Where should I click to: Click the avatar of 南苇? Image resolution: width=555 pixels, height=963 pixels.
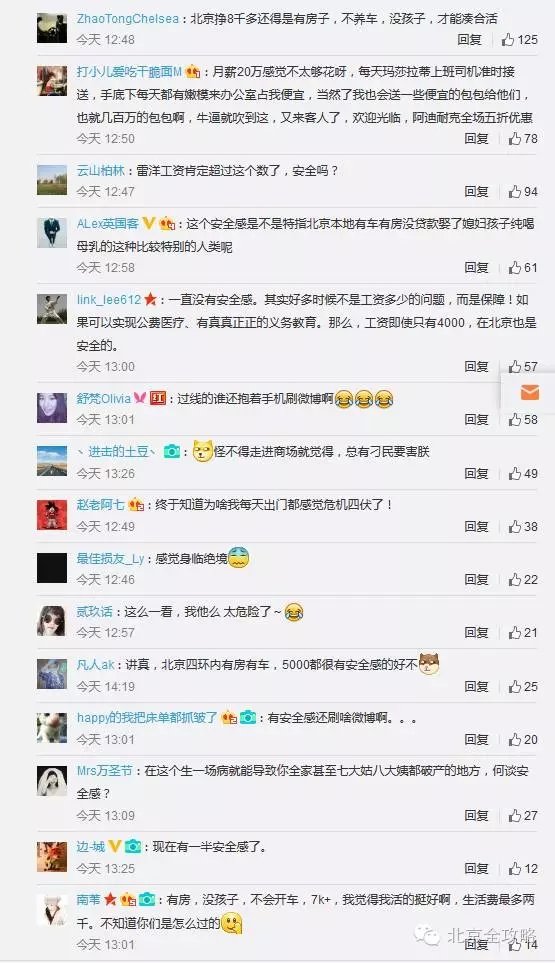tap(52, 910)
